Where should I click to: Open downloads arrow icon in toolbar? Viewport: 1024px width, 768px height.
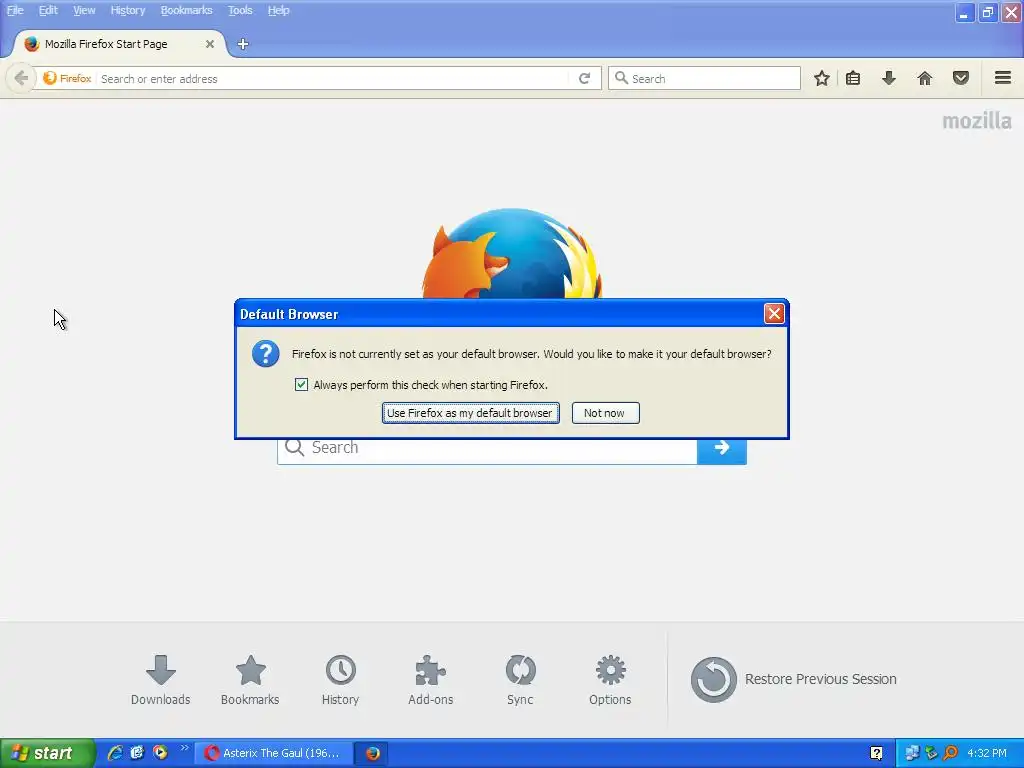(x=889, y=78)
